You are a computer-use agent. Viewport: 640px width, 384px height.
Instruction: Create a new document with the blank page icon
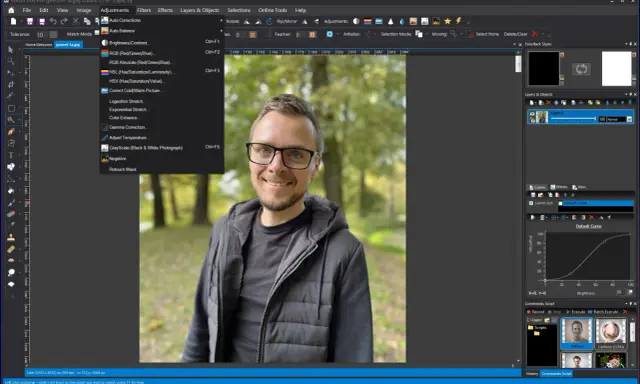[13, 21]
